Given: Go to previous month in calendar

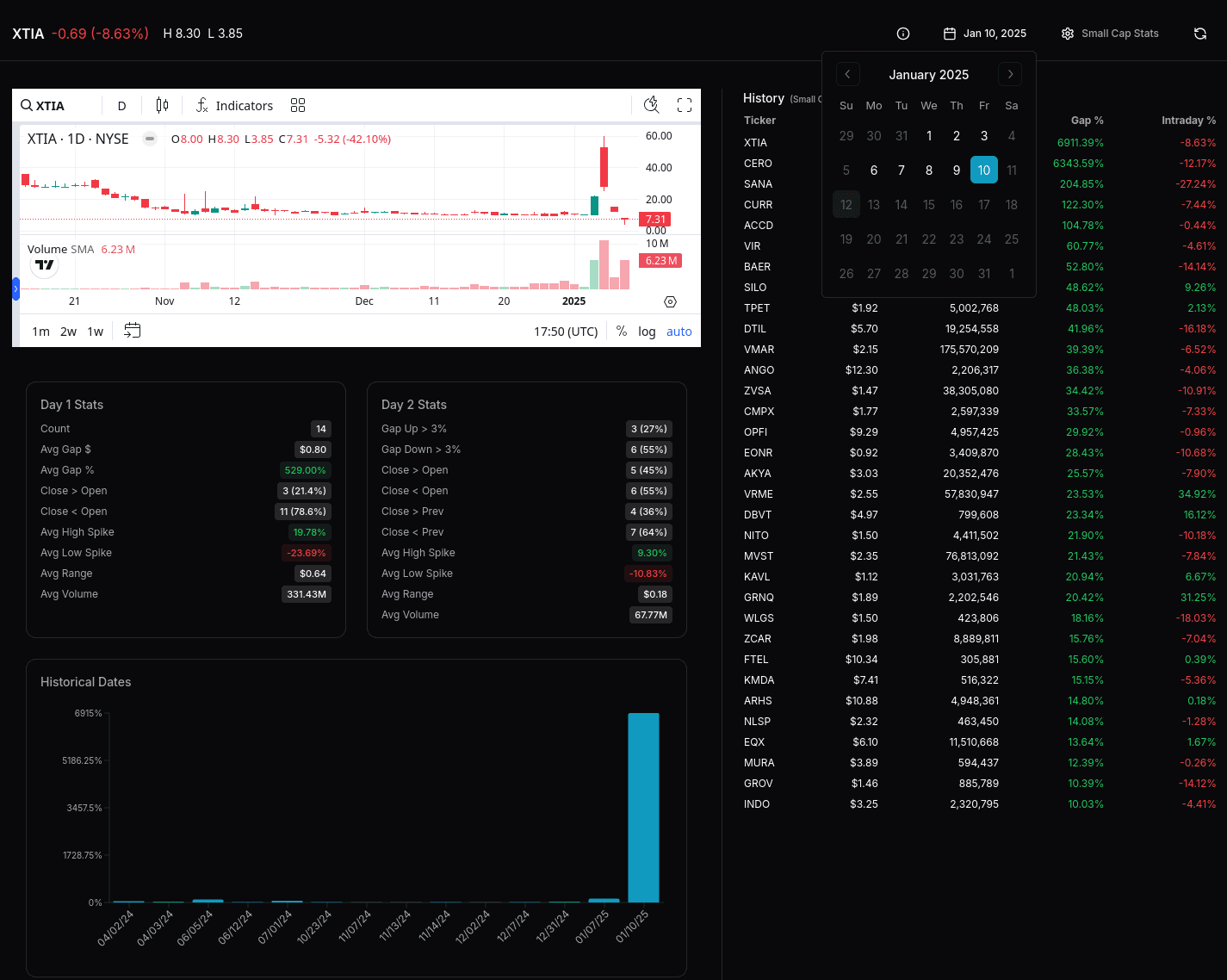Looking at the screenshot, I should pos(847,74).
